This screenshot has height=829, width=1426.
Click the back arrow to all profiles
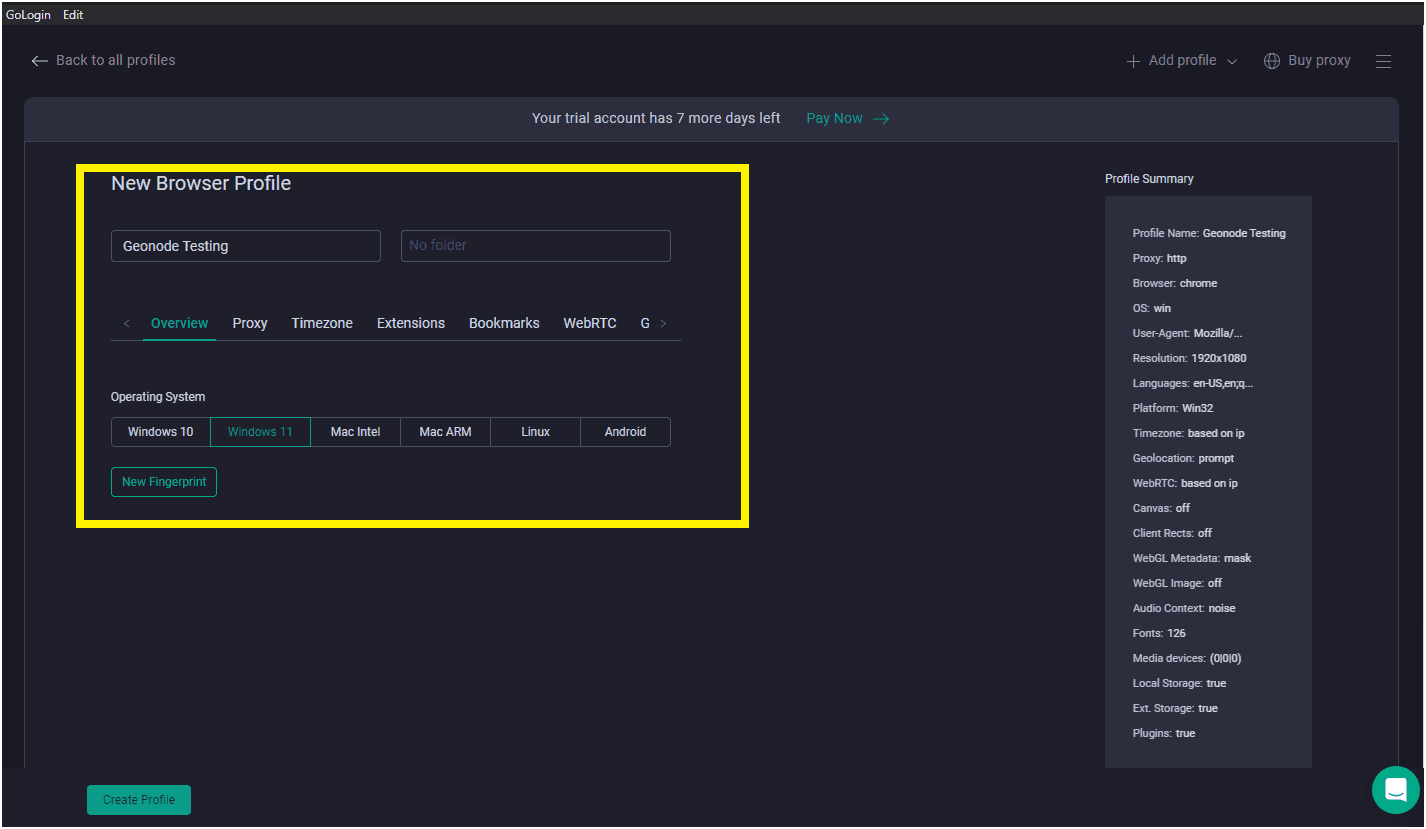pos(39,60)
